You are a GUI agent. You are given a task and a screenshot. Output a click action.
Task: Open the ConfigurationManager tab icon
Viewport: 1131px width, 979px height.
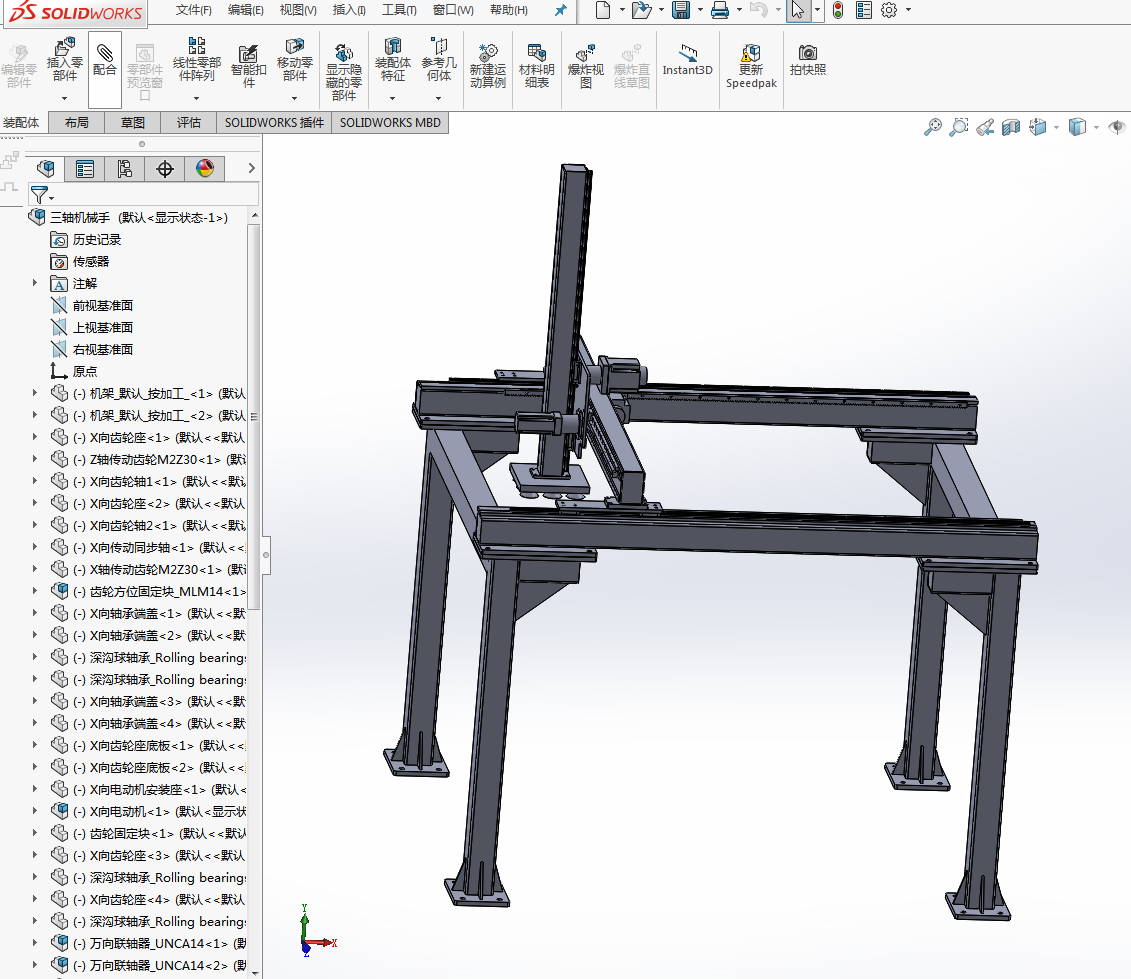click(124, 169)
